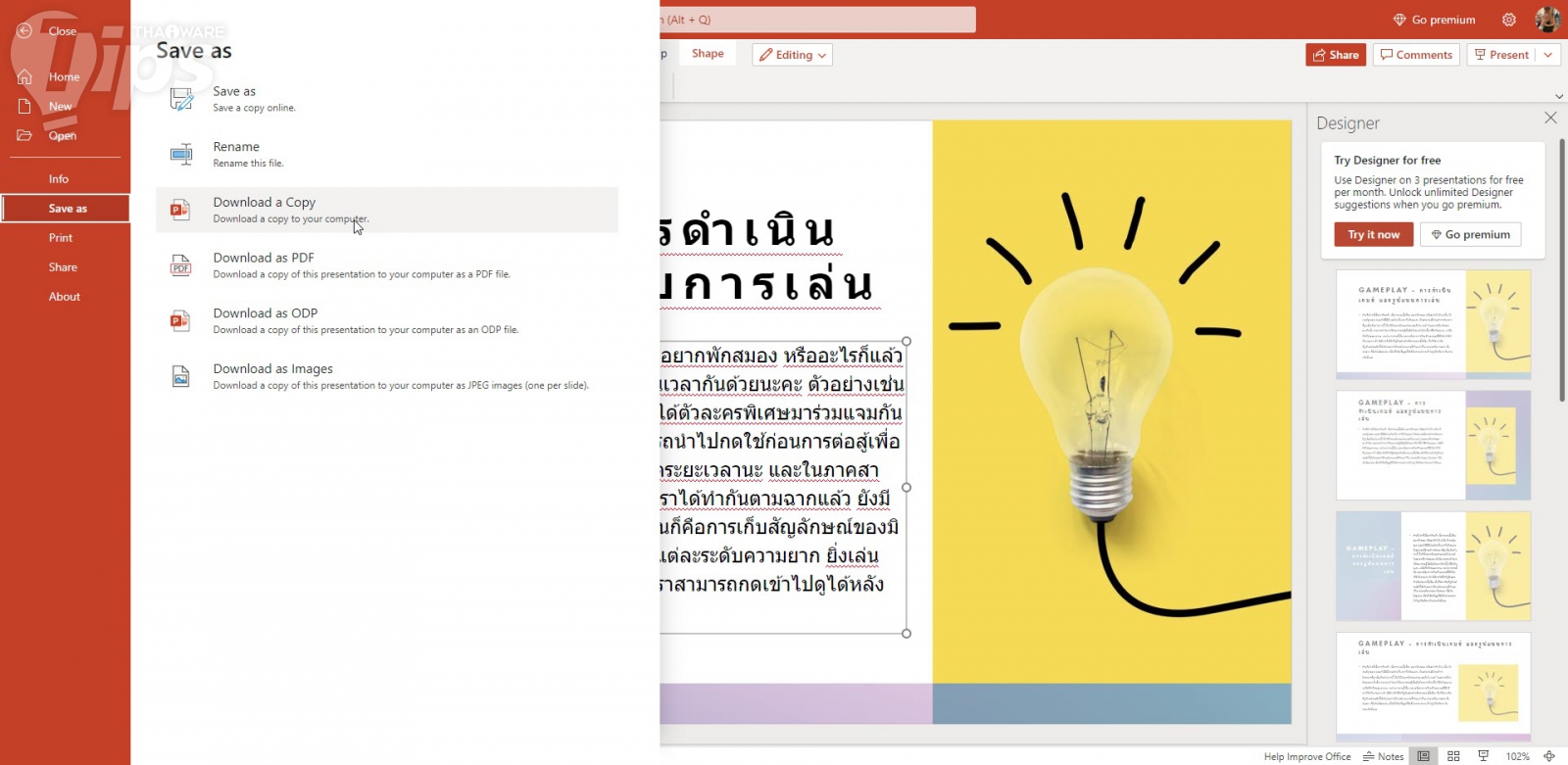Click the Open folder icon in sidebar
This screenshot has width=1568, height=765.
[x=24, y=135]
